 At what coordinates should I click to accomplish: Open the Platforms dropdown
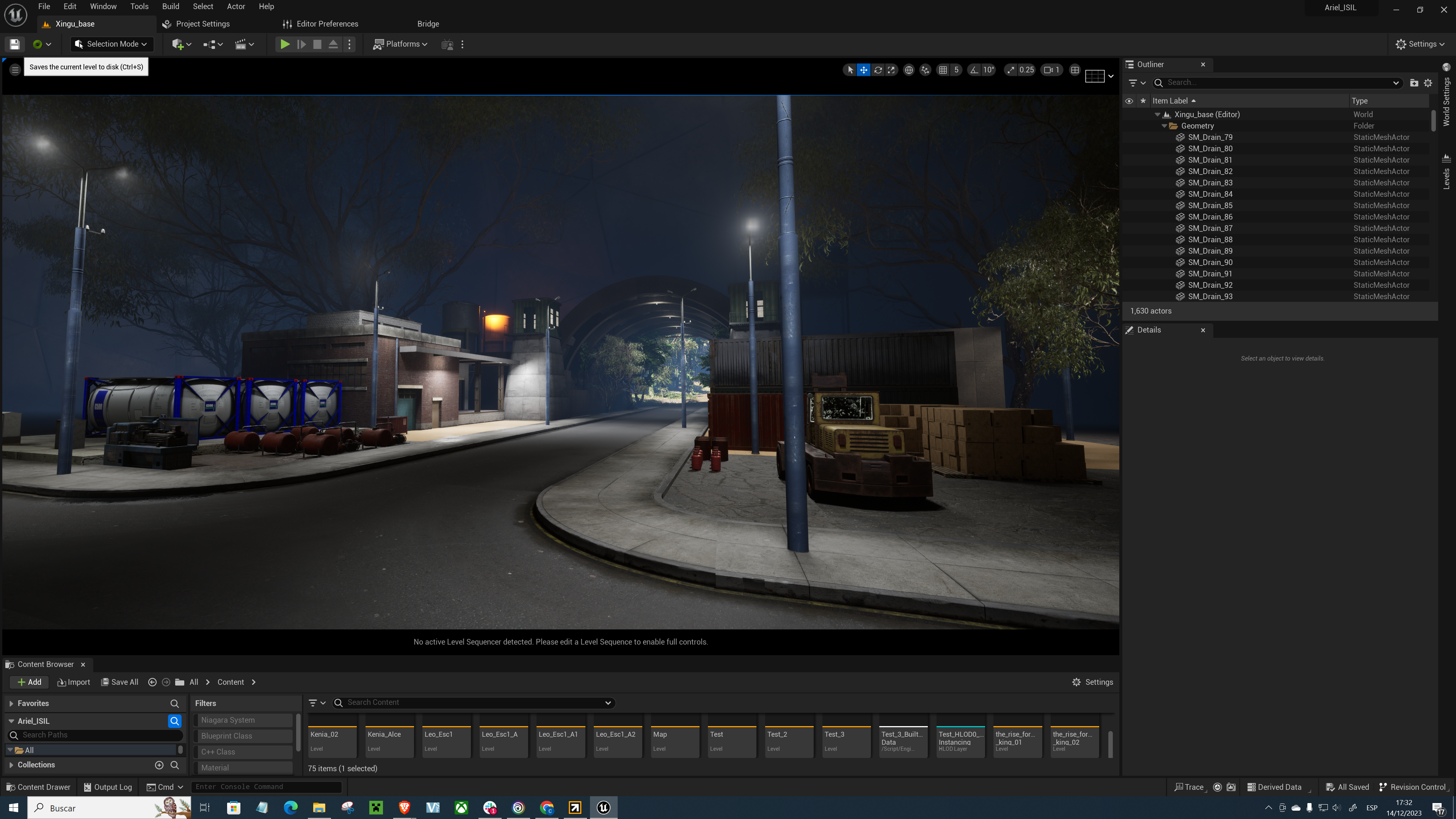pyautogui.click(x=400, y=44)
